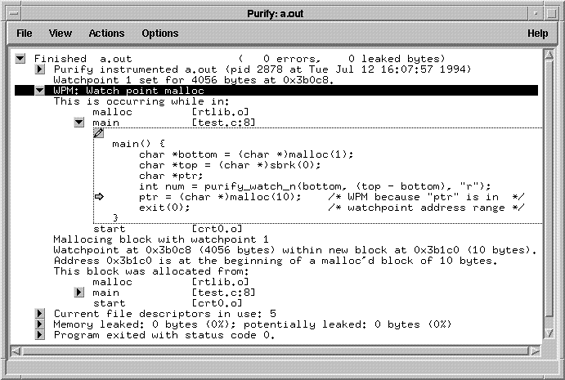Collapse WPM Watch point malloc entry
Viewport: 565px width, 380px height.
point(40,90)
